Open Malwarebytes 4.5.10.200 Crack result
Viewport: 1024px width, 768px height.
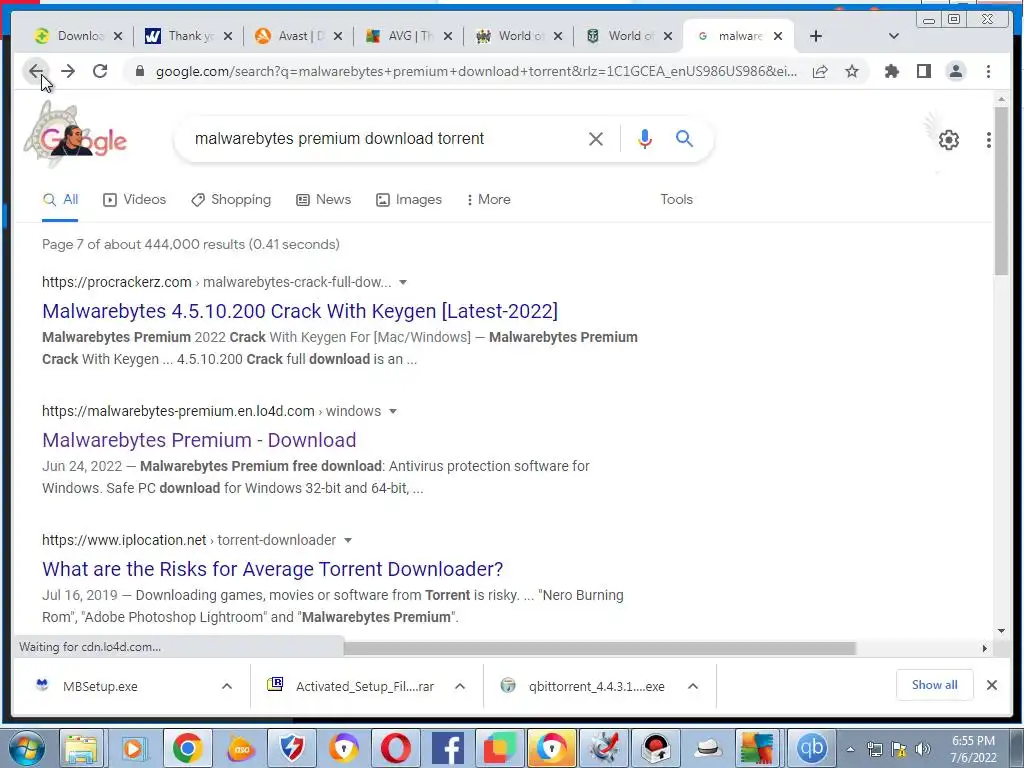[300, 311]
